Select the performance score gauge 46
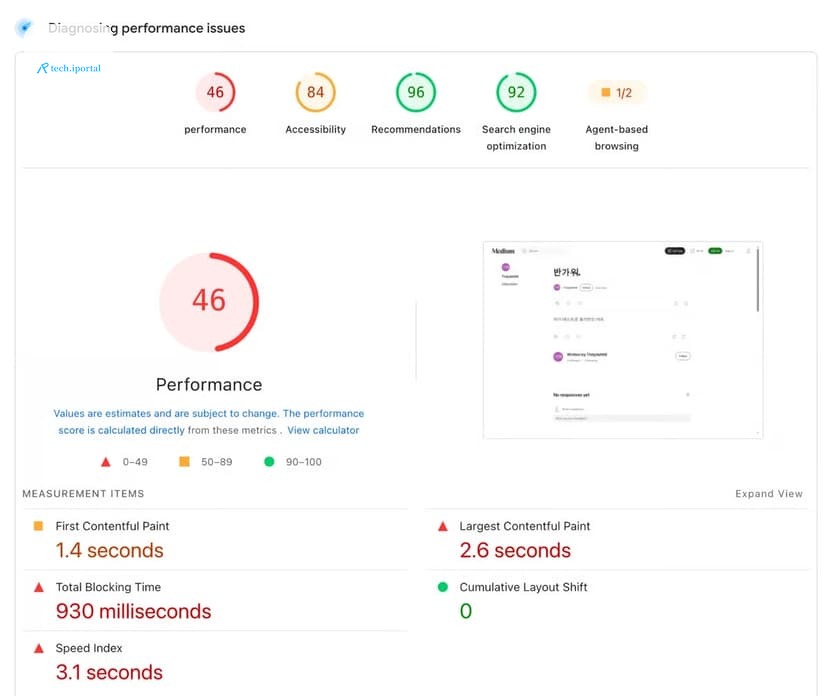Image resolution: width=828 pixels, height=696 pixels. (x=215, y=92)
